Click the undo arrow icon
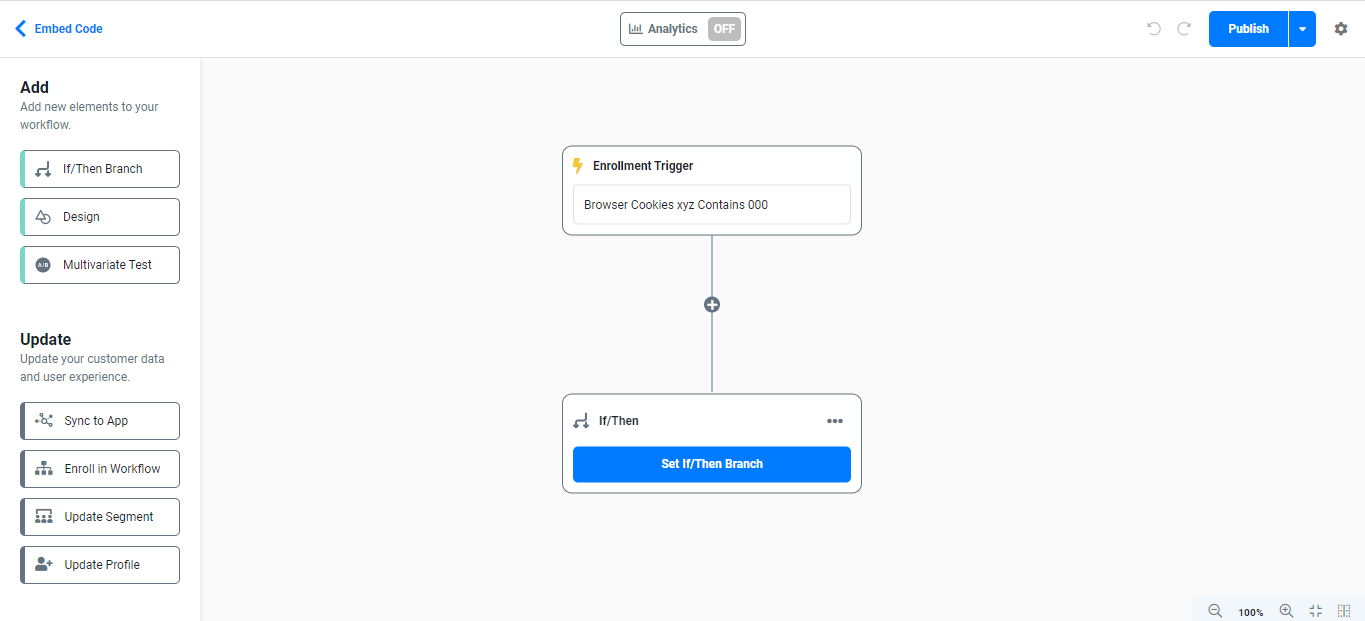Viewport: 1365px width, 621px height. (1154, 29)
